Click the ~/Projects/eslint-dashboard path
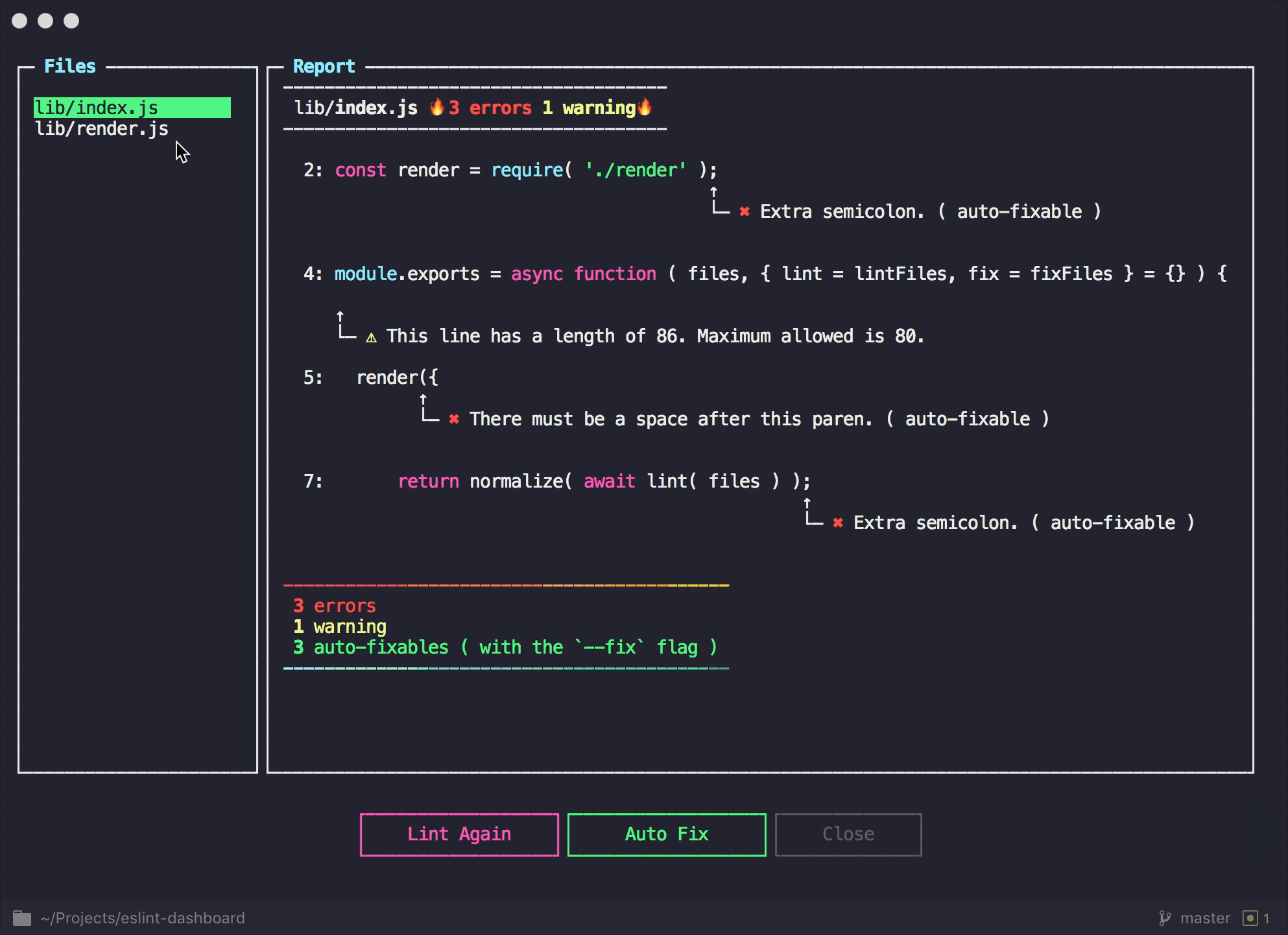The height and width of the screenshot is (935, 1288). [143, 918]
